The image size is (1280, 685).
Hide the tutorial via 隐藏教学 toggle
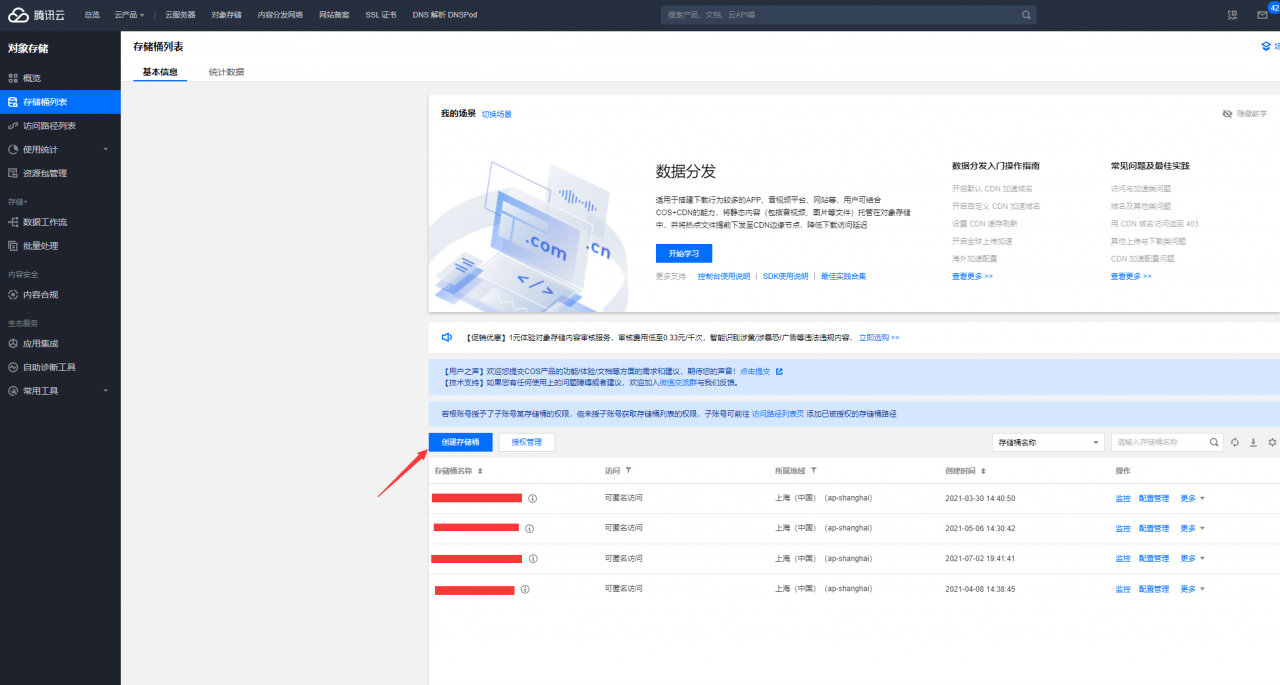tap(1244, 113)
